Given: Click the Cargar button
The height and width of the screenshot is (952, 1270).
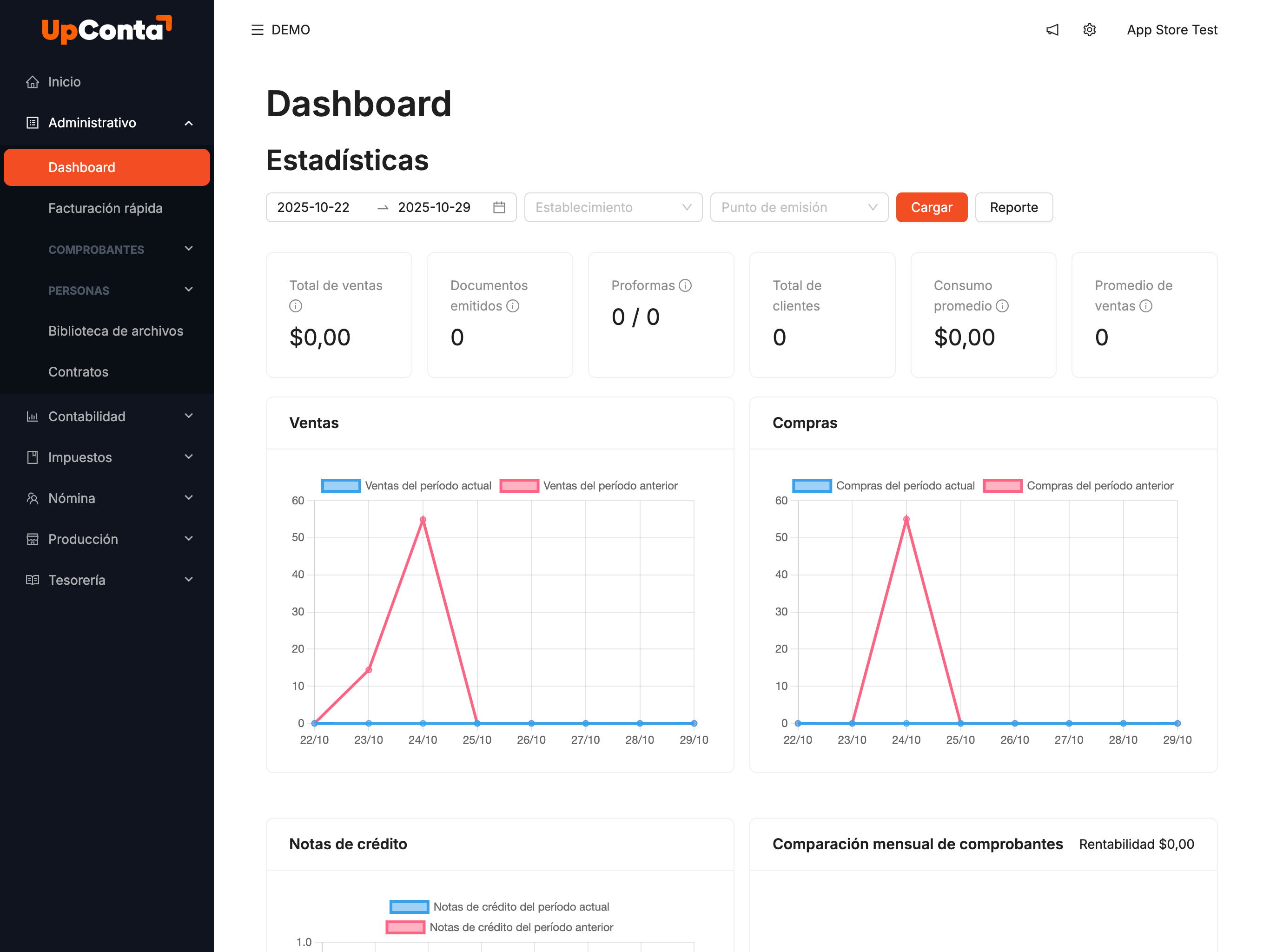Looking at the screenshot, I should point(932,207).
